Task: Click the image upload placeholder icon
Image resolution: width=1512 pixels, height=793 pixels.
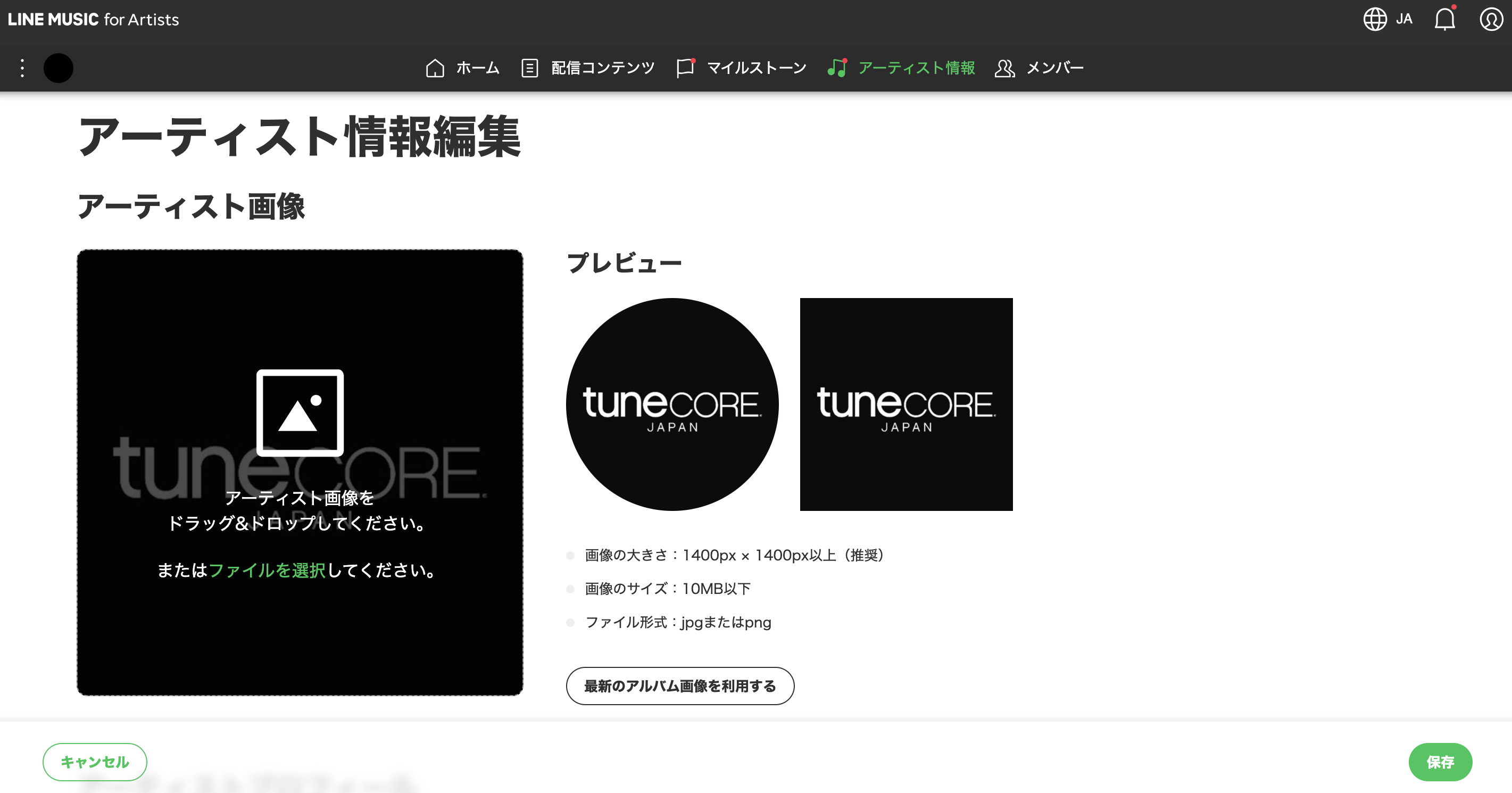Action: (x=300, y=412)
